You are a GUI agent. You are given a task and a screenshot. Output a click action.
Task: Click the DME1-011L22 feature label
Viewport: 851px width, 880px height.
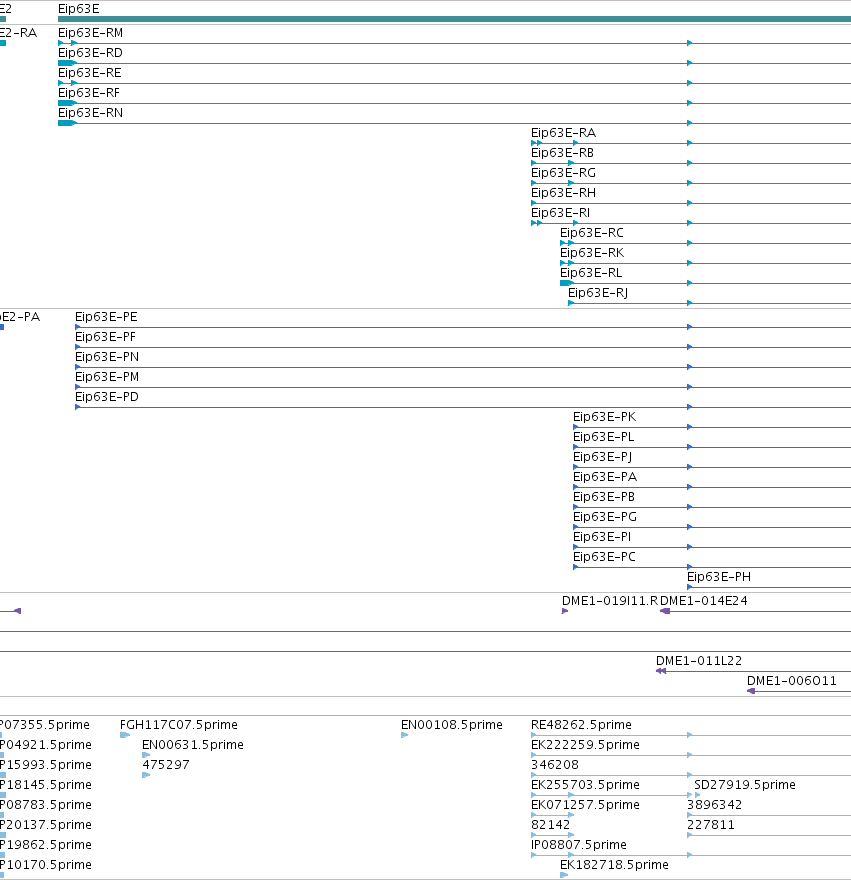tap(699, 661)
